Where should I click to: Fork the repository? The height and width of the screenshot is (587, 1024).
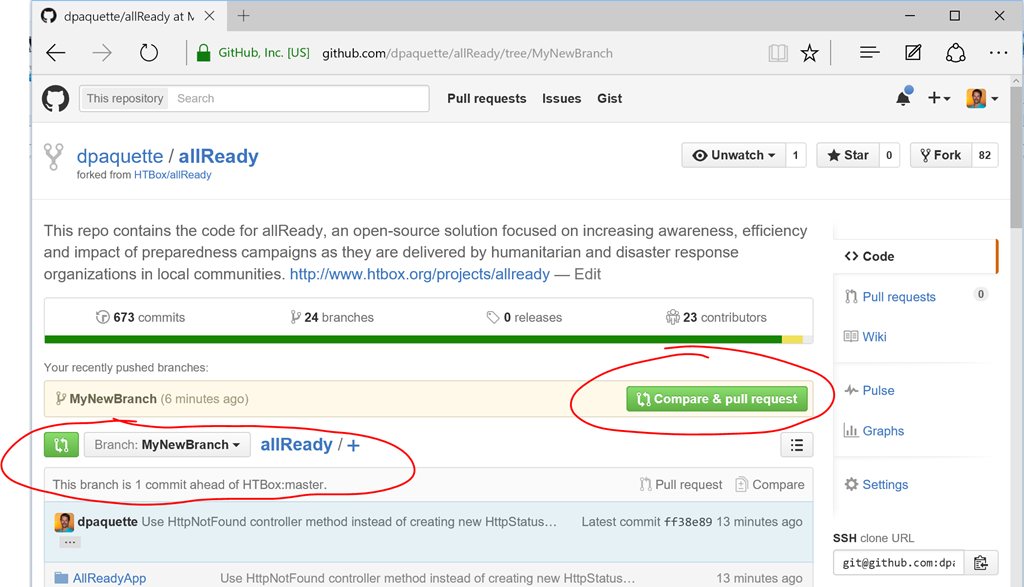(941, 155)
